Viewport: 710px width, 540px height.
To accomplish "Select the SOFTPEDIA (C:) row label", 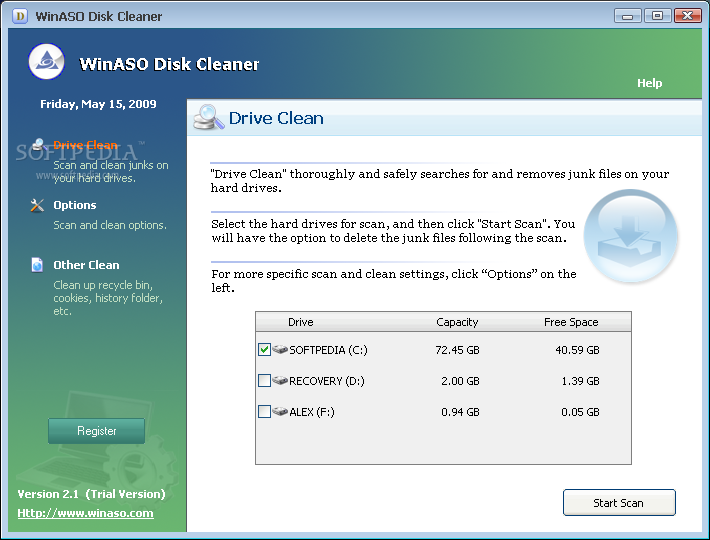I will point(328,350).
